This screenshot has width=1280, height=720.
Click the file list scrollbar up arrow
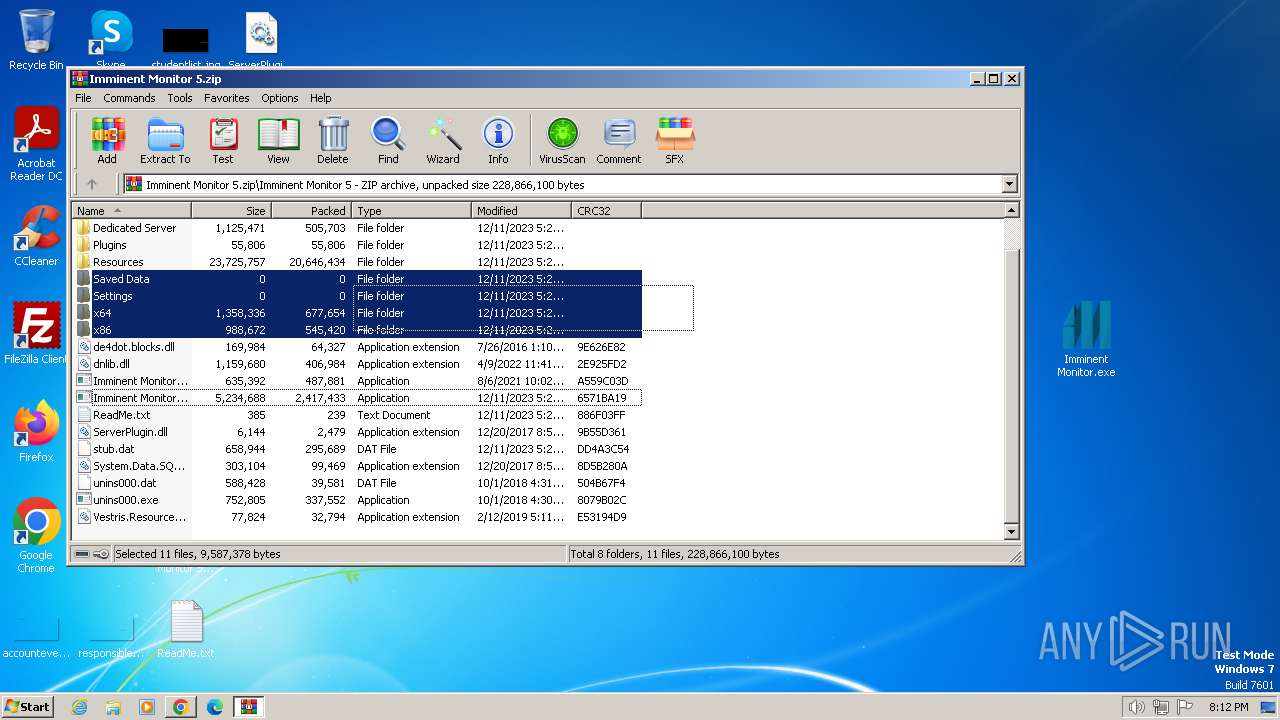1011,210
